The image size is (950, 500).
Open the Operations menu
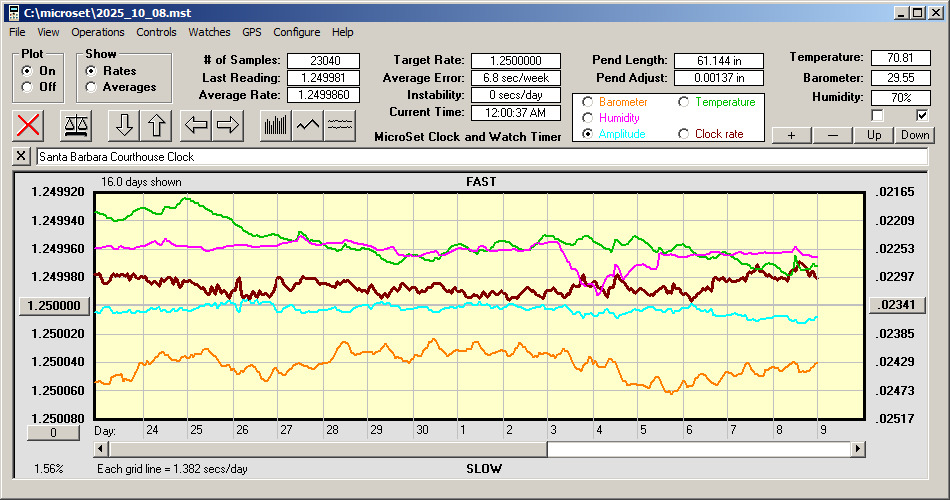tap(98, 32)
